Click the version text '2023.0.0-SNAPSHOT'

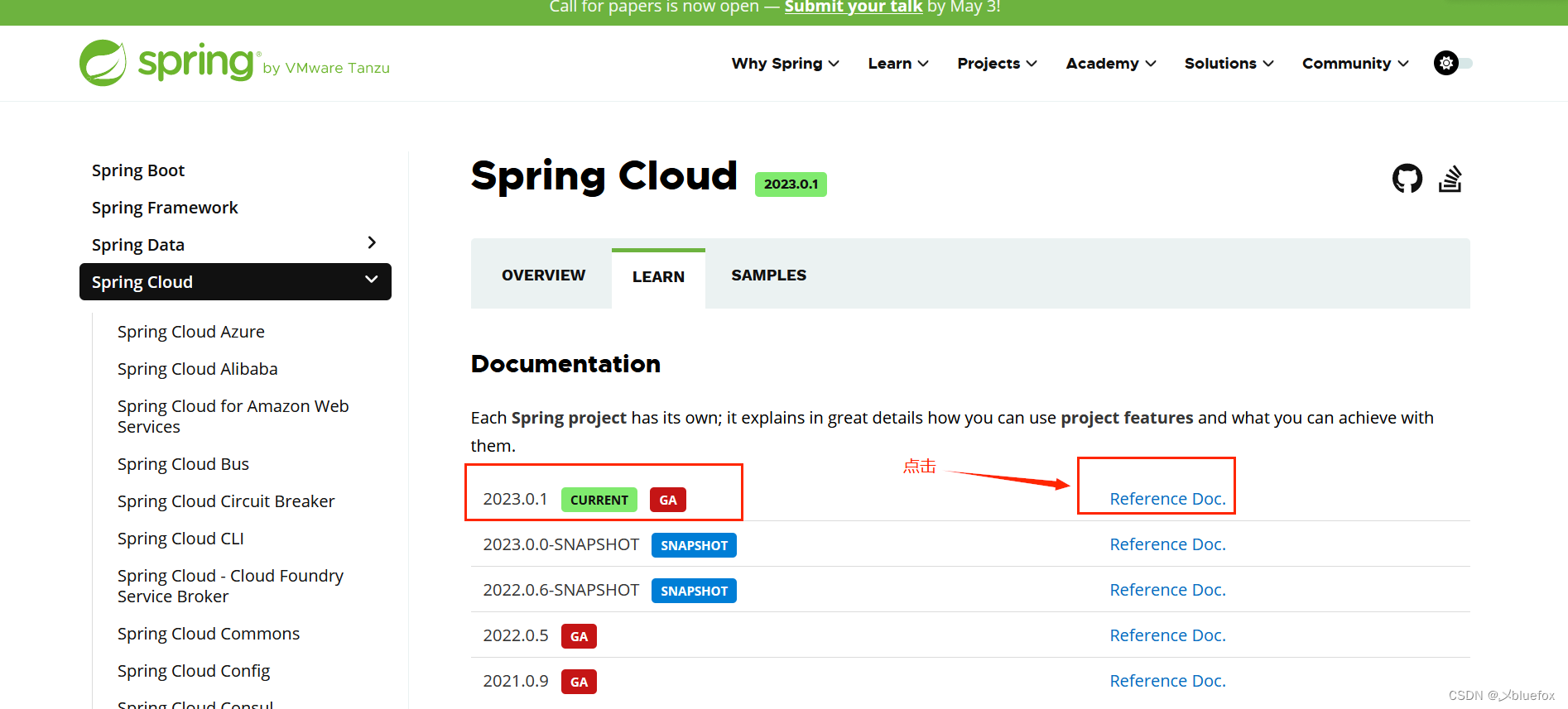coord(561,544)
